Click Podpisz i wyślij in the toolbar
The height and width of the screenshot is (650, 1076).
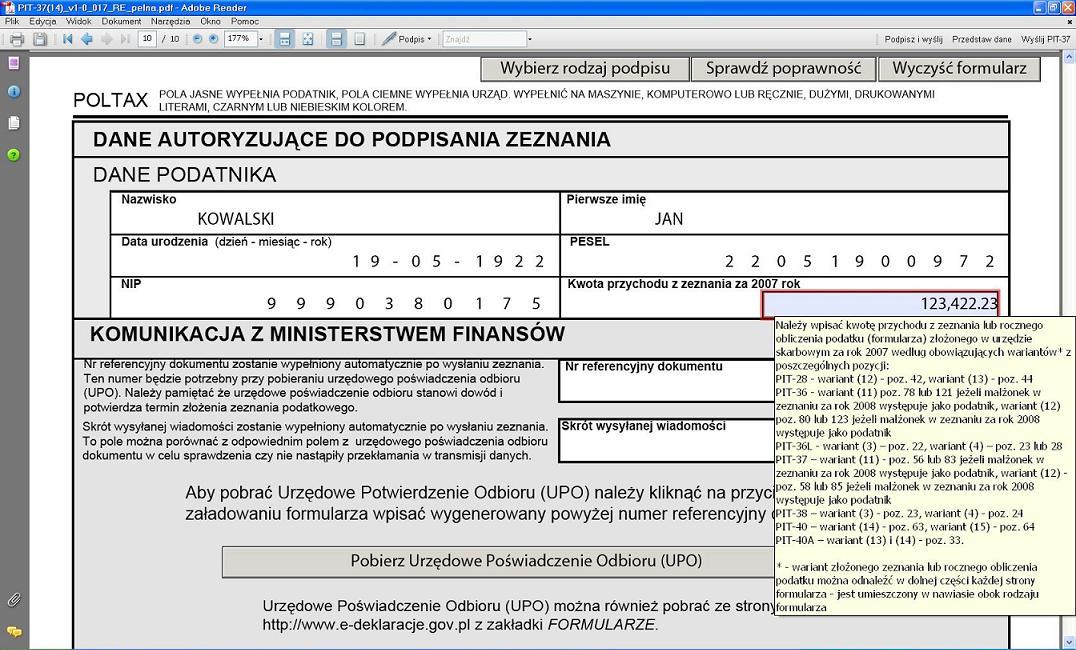[x=913, y=39]
